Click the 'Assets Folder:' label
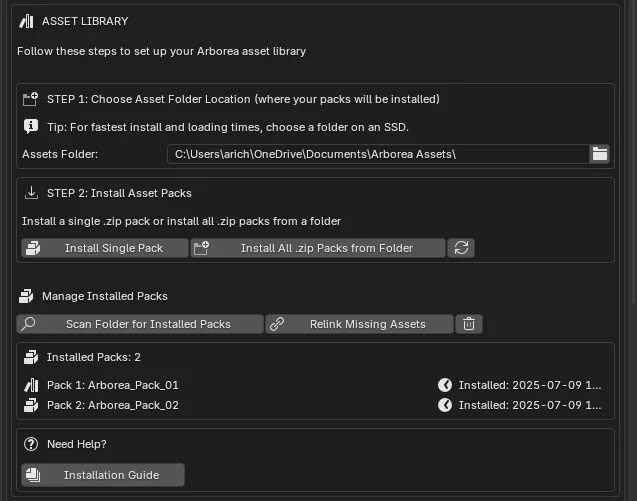637x501 pixels. [60, 154]
